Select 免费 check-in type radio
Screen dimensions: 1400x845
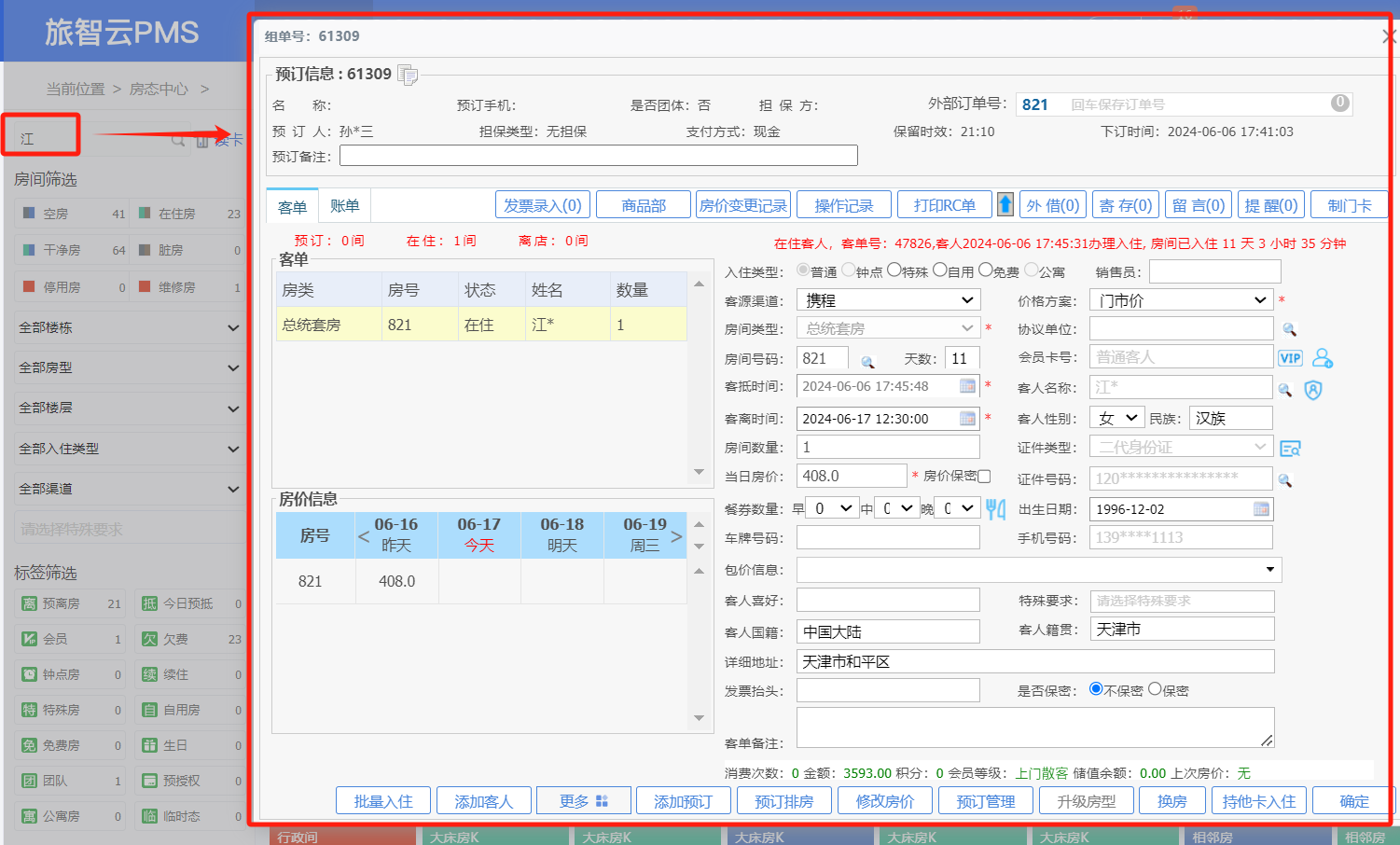985,270
